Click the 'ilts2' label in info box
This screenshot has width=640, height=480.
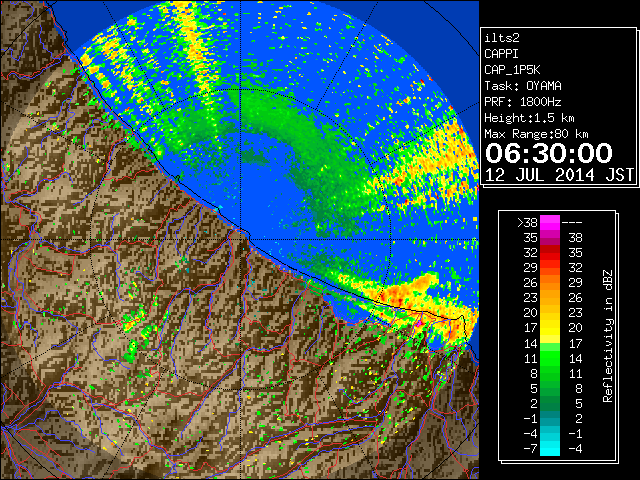click(502, 38)
